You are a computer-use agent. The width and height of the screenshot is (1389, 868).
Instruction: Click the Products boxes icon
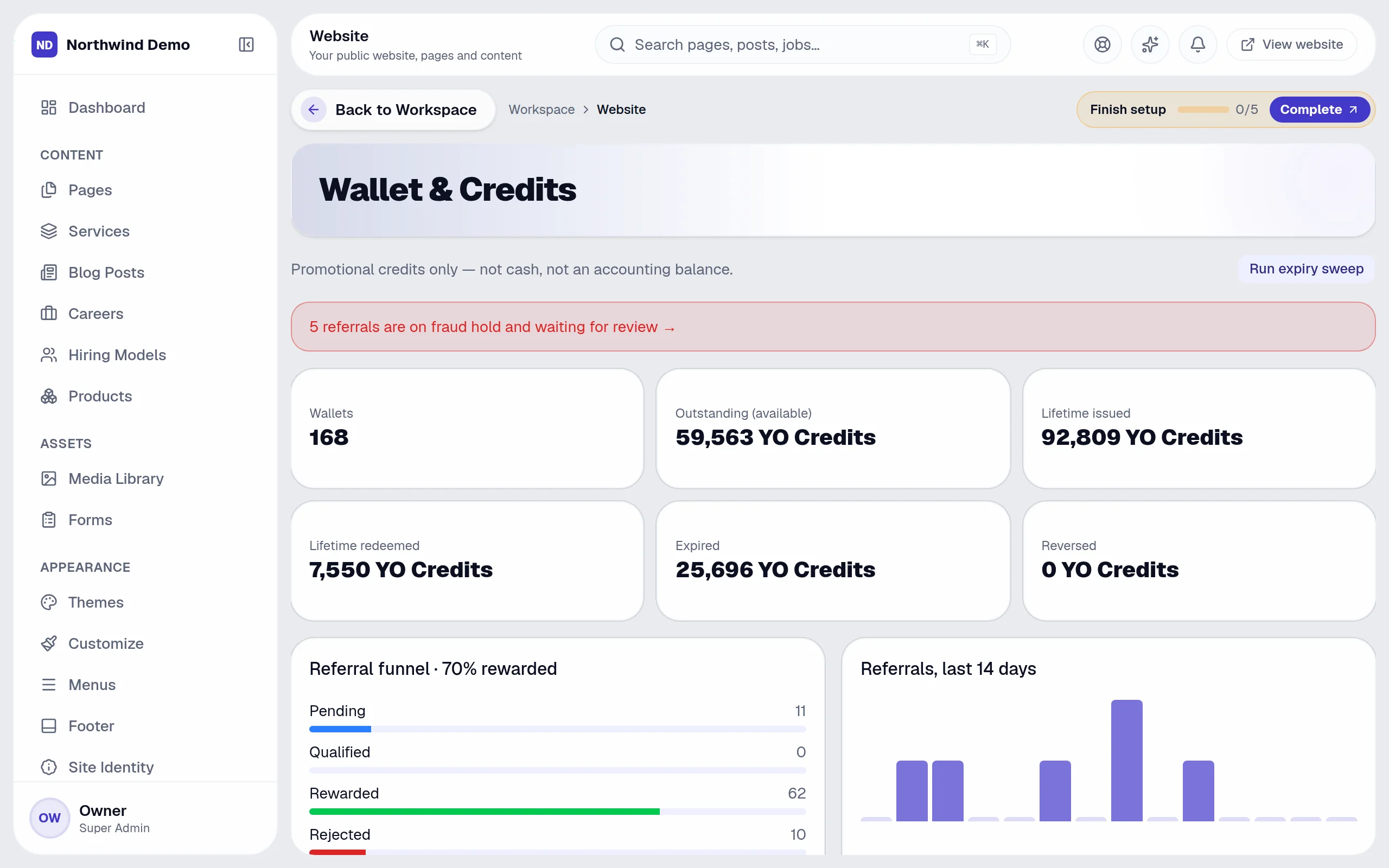pos(49,396)
